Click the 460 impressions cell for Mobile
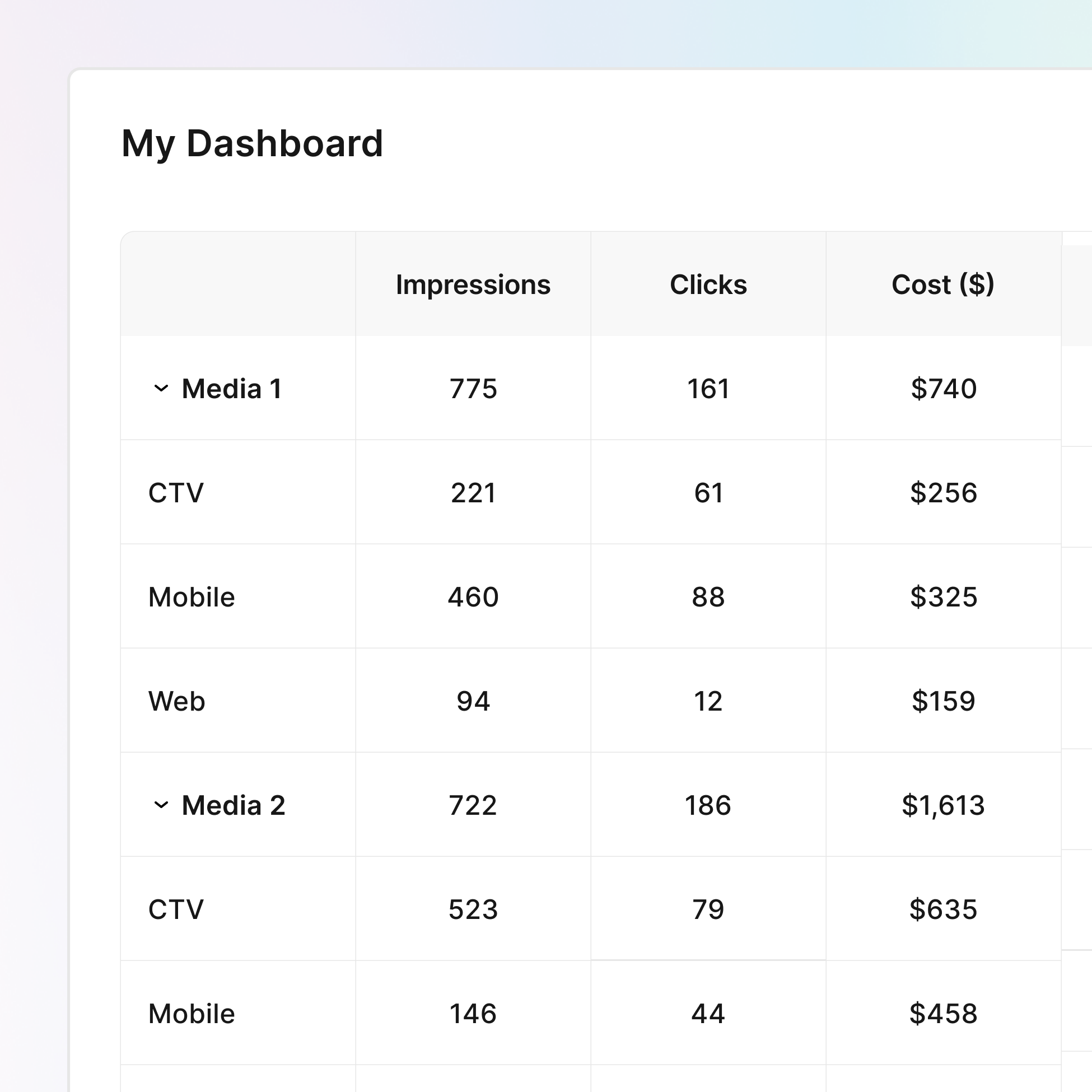Viewport: 1092px width, 1092px height. click(x=473, y=597)
